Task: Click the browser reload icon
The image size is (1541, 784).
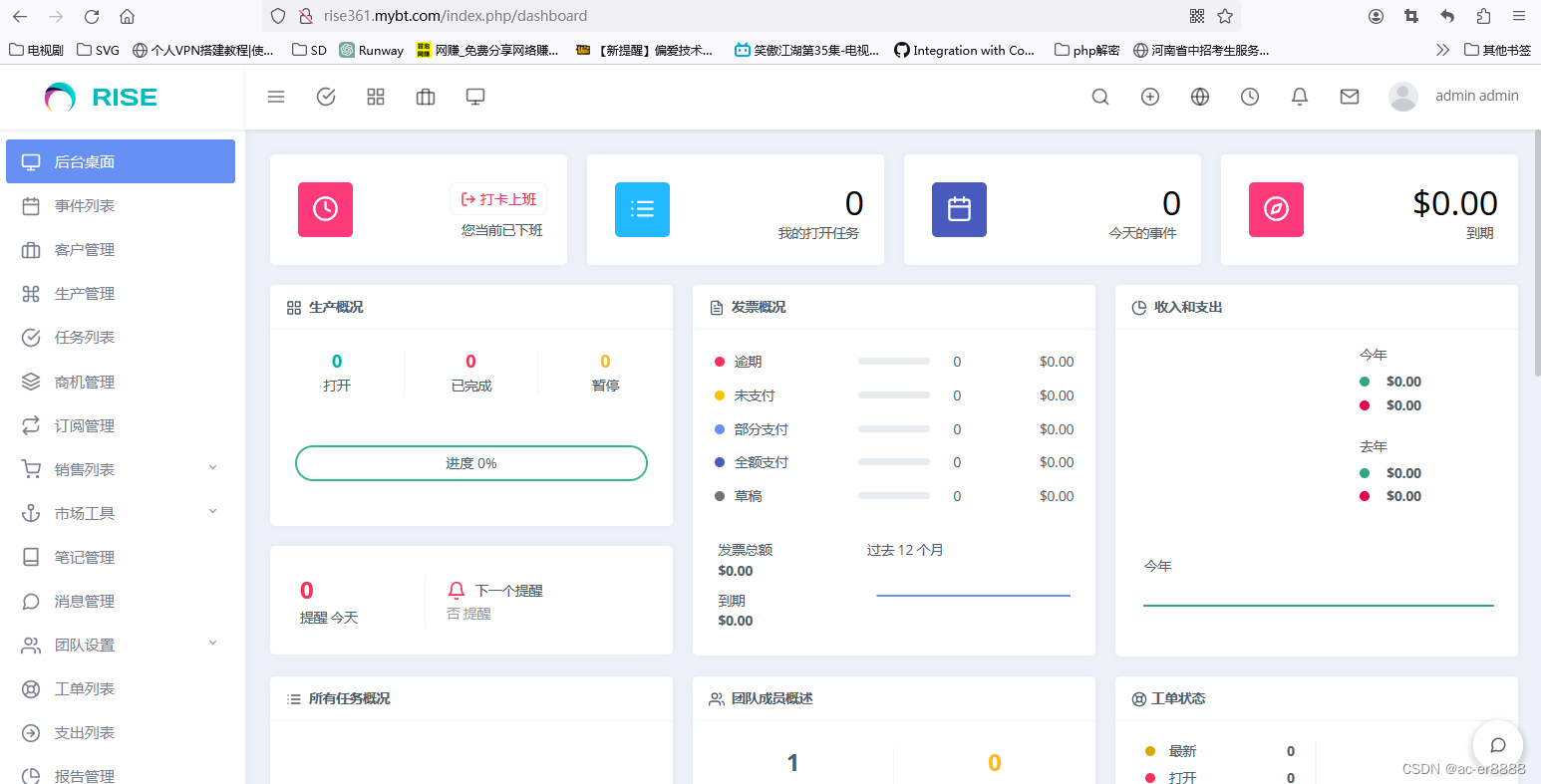Action: (x=92, y=16)
